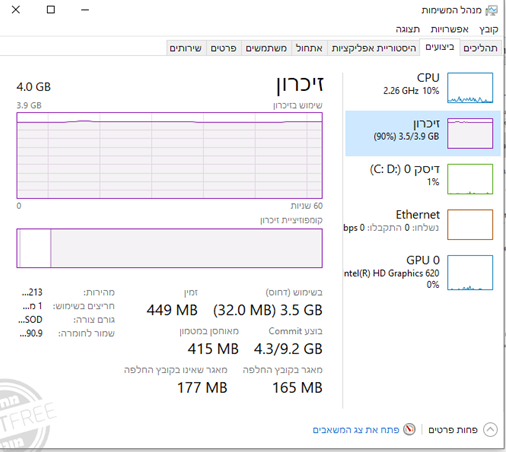Click the Resource Monitor gauge icon
The image size is (506, 452).
(409, 429)
